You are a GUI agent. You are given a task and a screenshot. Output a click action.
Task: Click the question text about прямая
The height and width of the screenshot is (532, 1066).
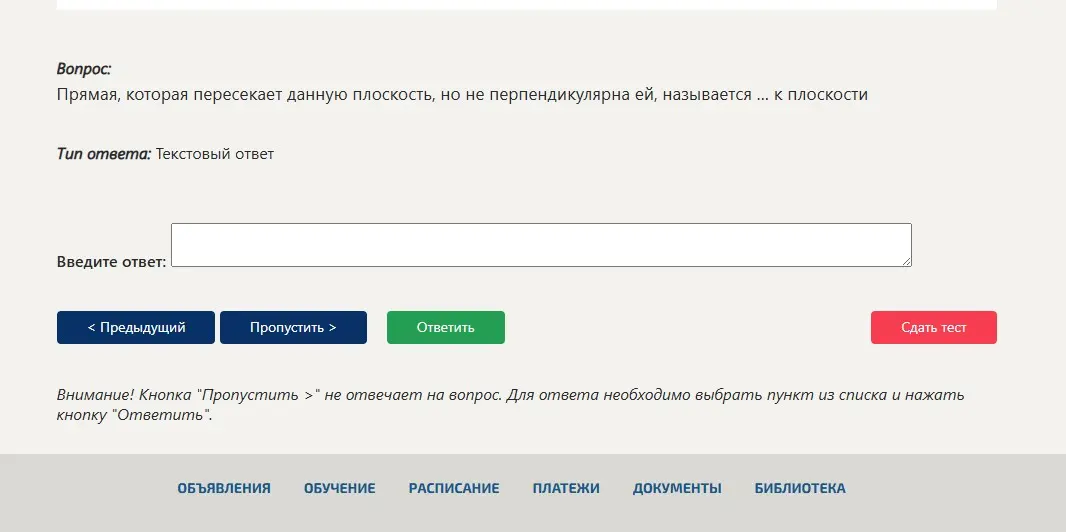[462, 94]
